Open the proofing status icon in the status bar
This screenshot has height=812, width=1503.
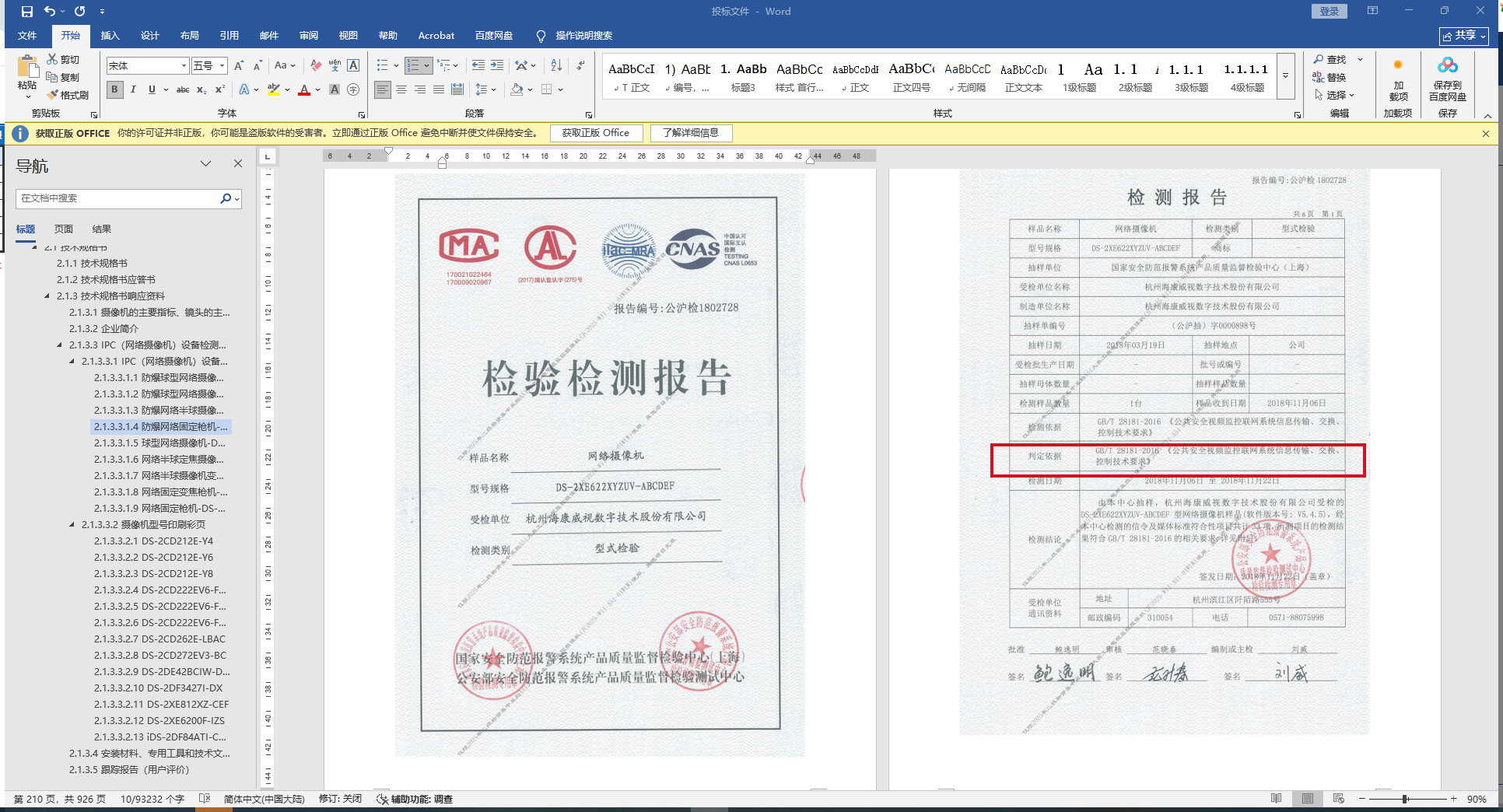point(205,799)
